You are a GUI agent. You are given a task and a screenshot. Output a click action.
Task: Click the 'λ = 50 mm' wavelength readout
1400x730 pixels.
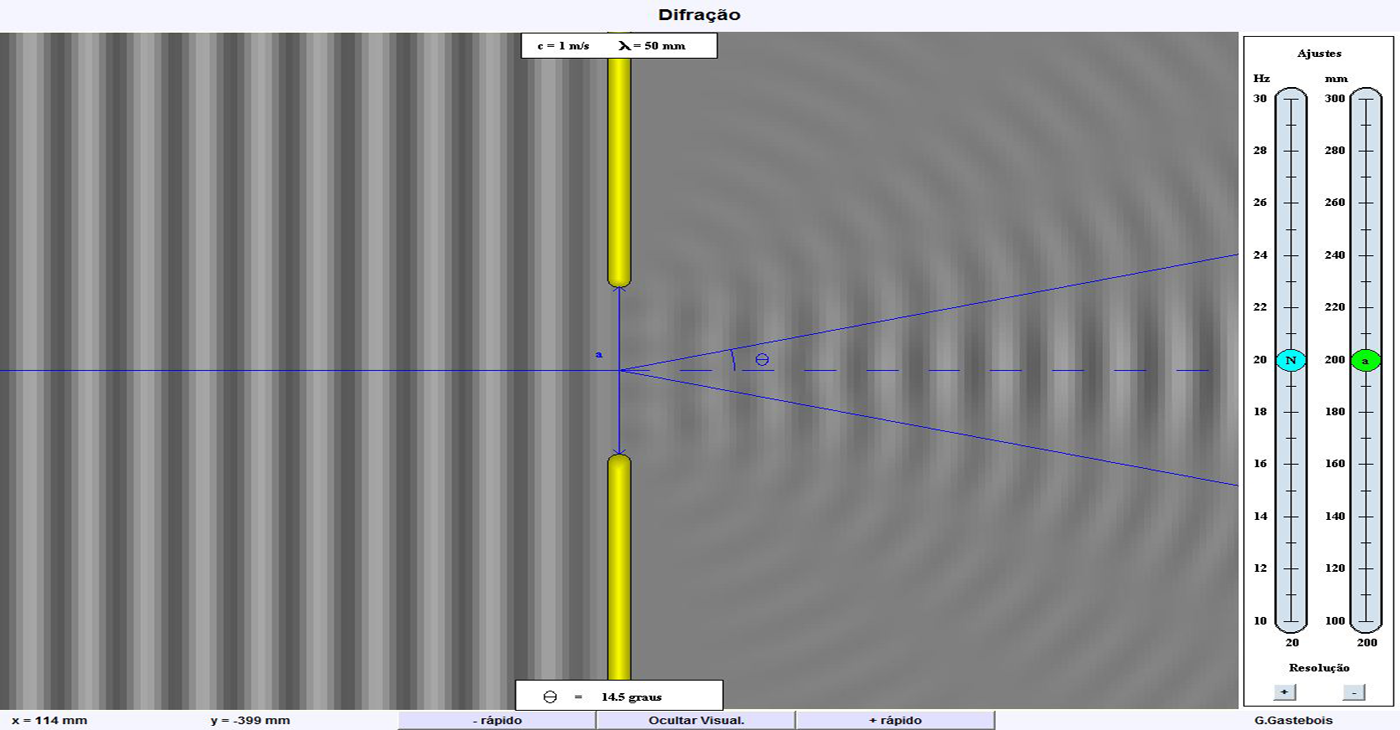click(652, 46)
